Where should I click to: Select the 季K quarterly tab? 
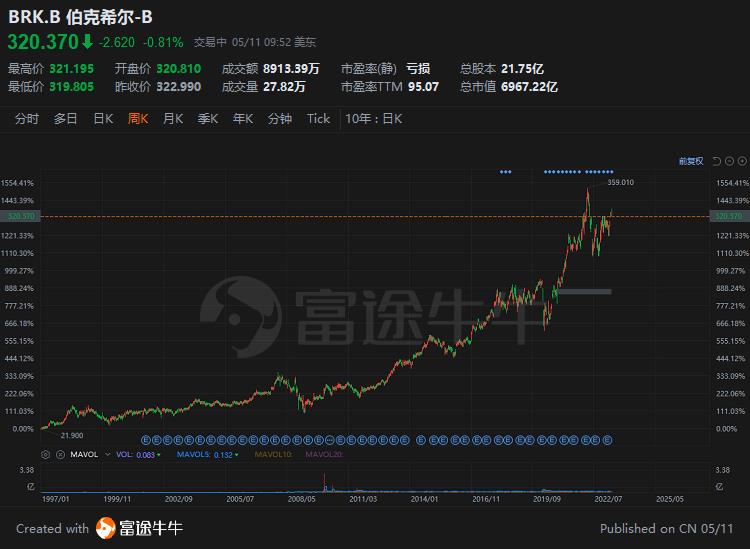[x=208, y=119]
